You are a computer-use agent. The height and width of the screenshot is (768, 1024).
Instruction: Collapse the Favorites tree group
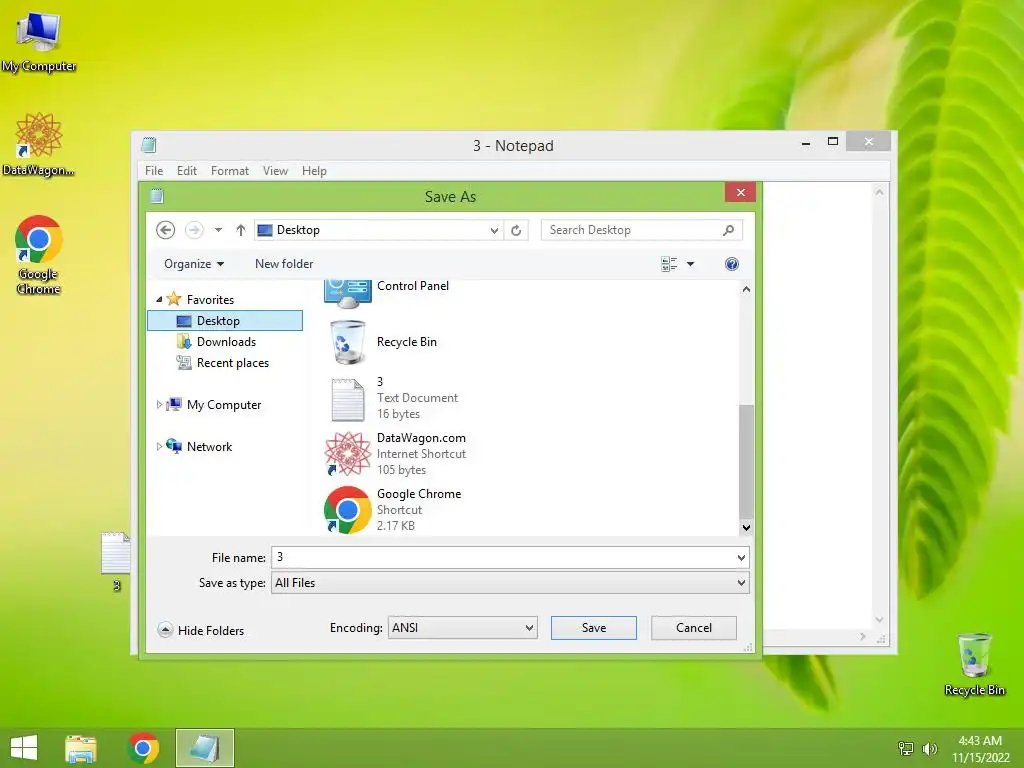pos(159,299)
